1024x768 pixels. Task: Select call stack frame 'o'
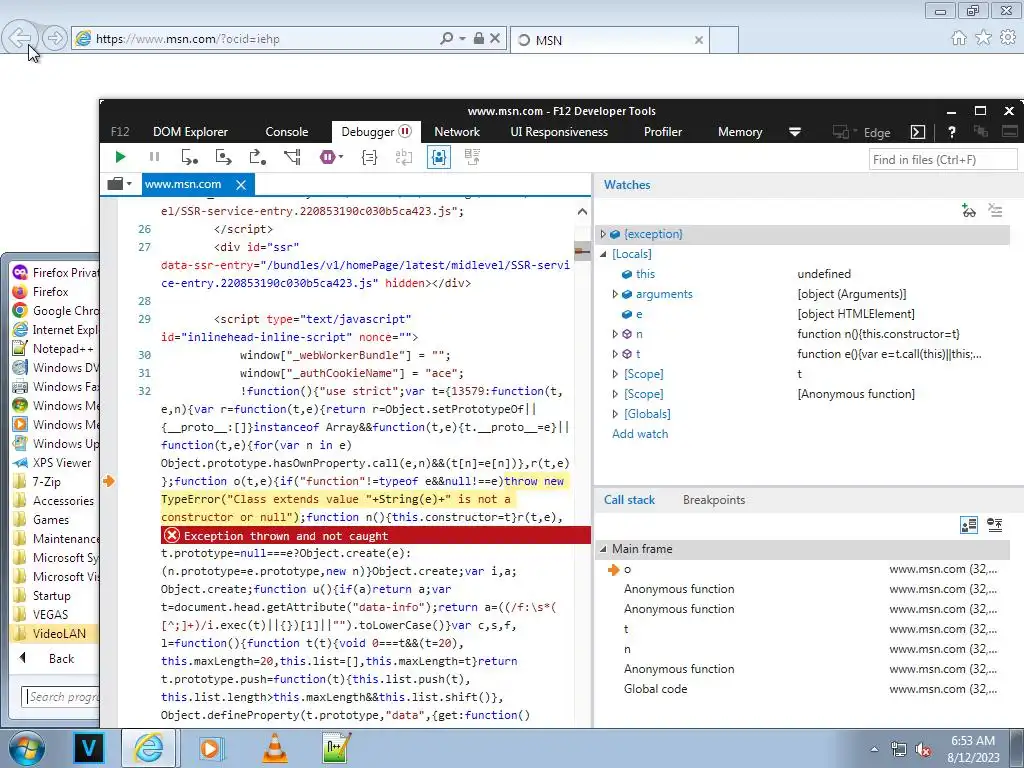pyautogui.click(x=803, y=569)
